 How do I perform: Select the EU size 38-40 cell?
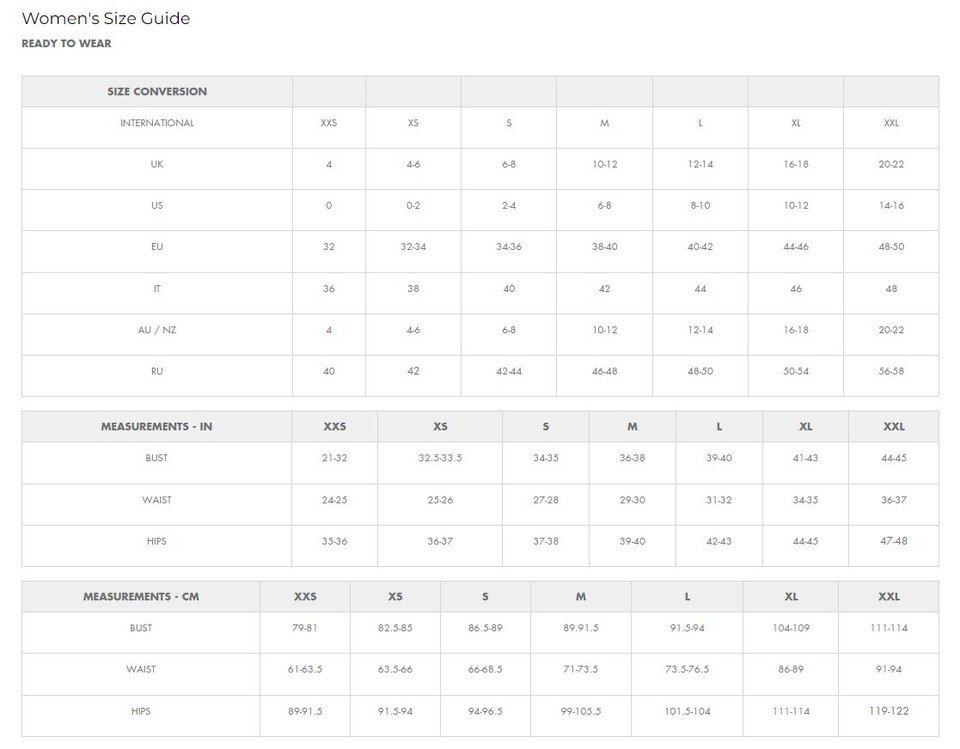(x=604, y=247)
